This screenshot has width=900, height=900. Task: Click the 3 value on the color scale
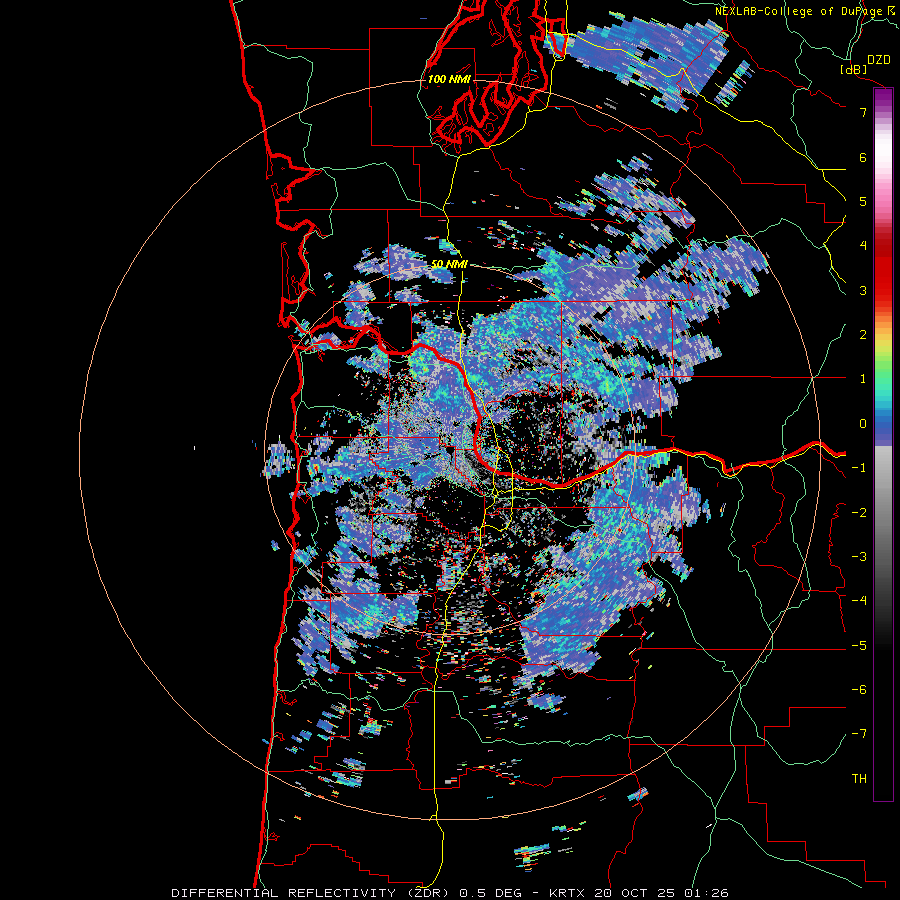[x=863, y=290]
